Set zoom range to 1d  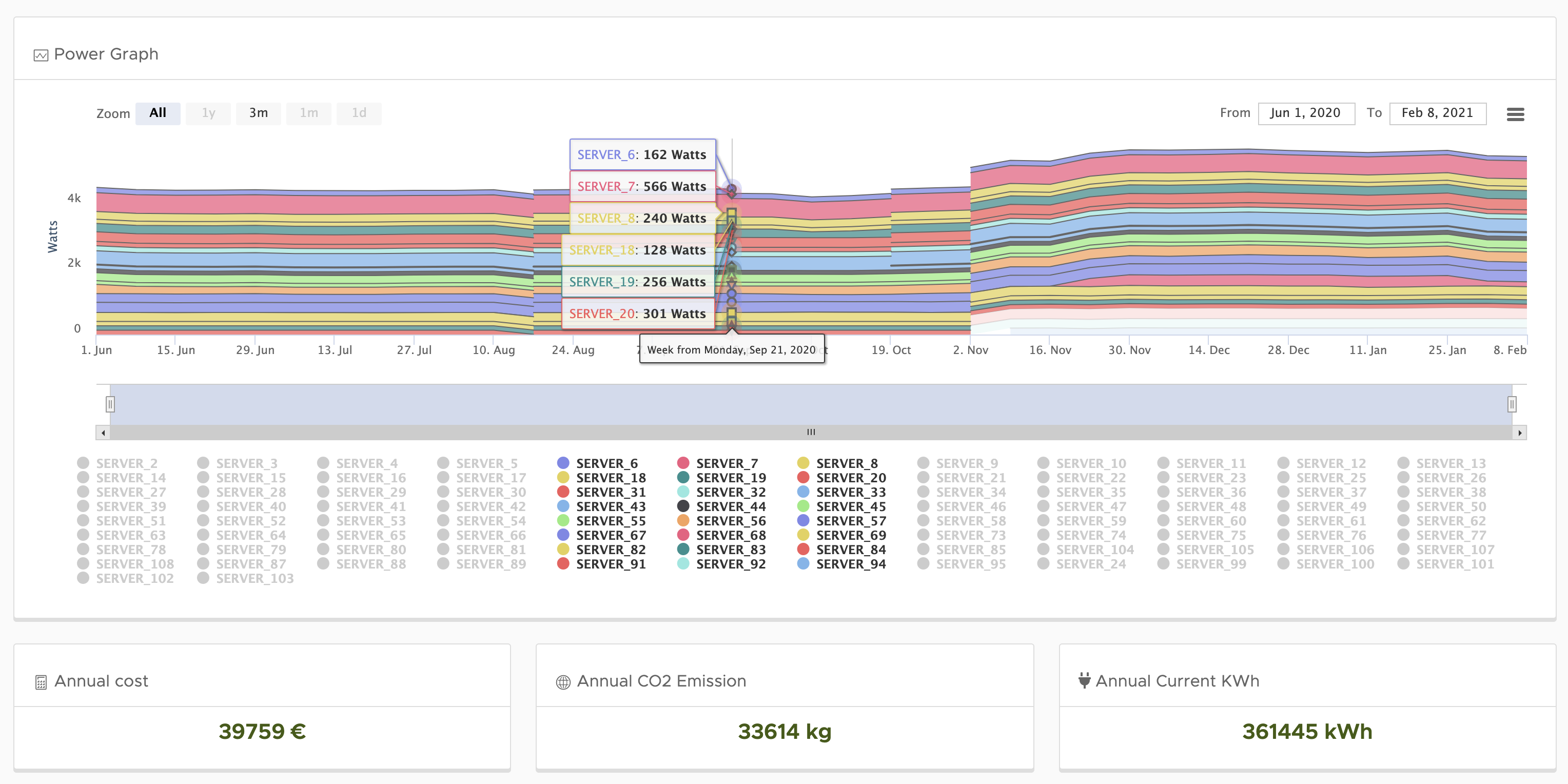359,113
